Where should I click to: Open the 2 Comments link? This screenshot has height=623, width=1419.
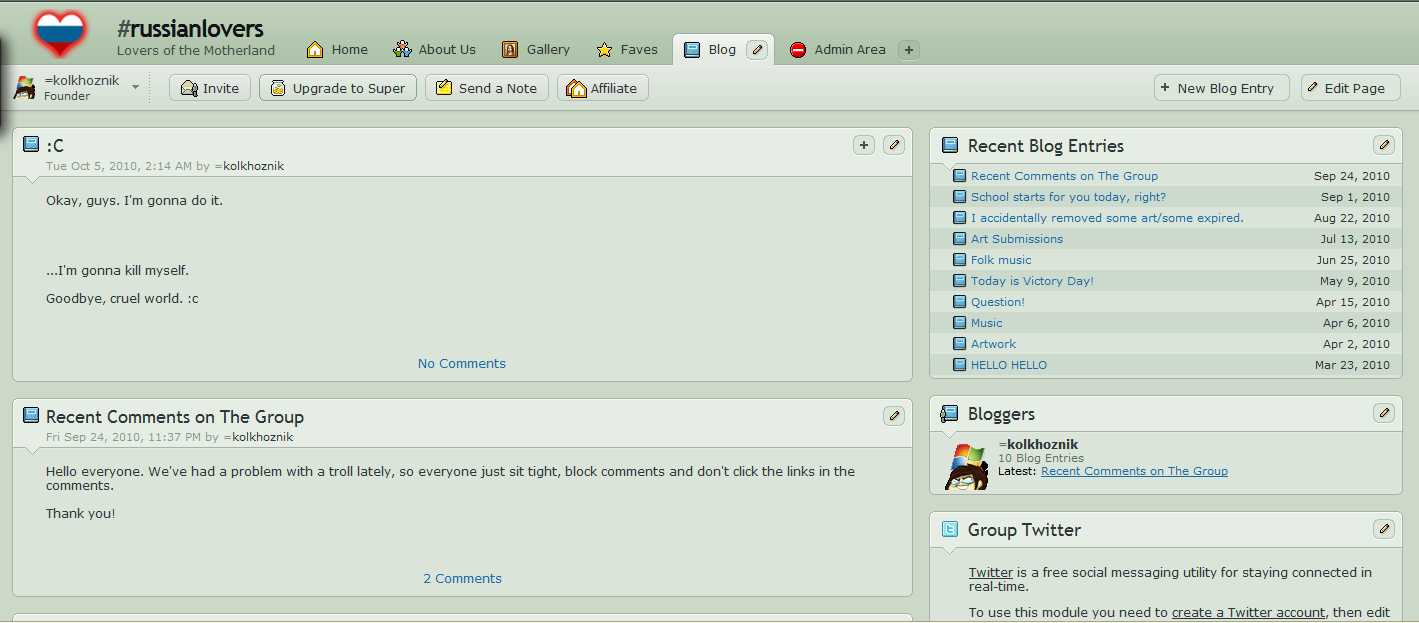pyautogui.click(x=462, y=578)
